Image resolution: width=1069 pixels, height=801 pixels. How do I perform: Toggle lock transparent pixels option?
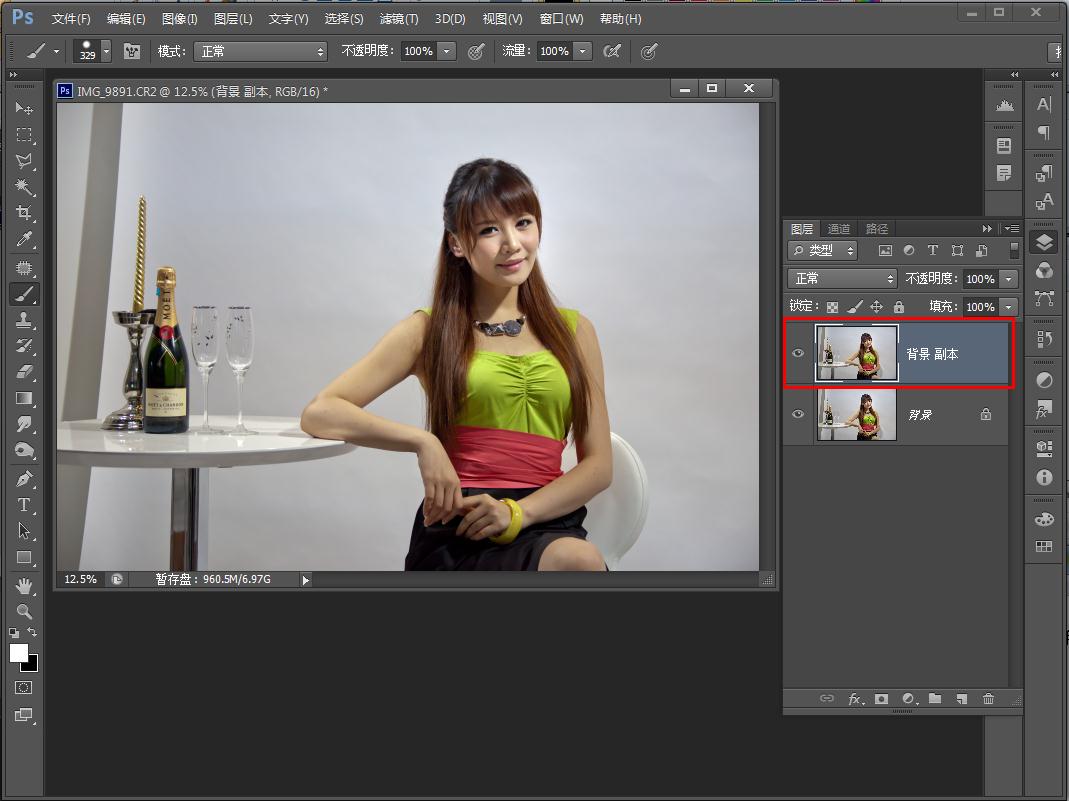(832, 307)
